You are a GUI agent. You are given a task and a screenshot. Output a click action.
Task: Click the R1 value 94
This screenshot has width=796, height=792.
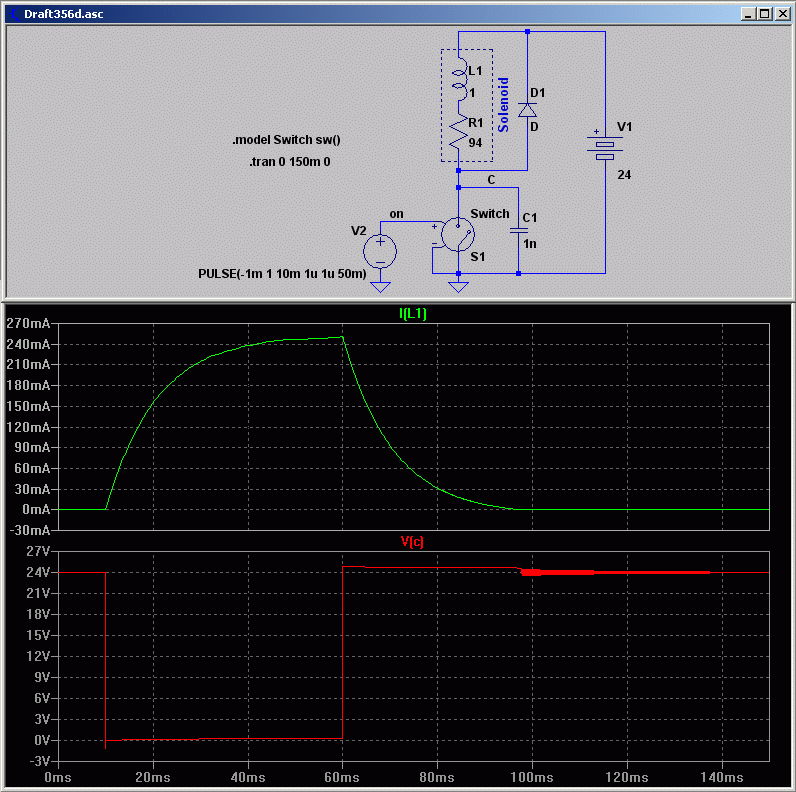[475, 143]
